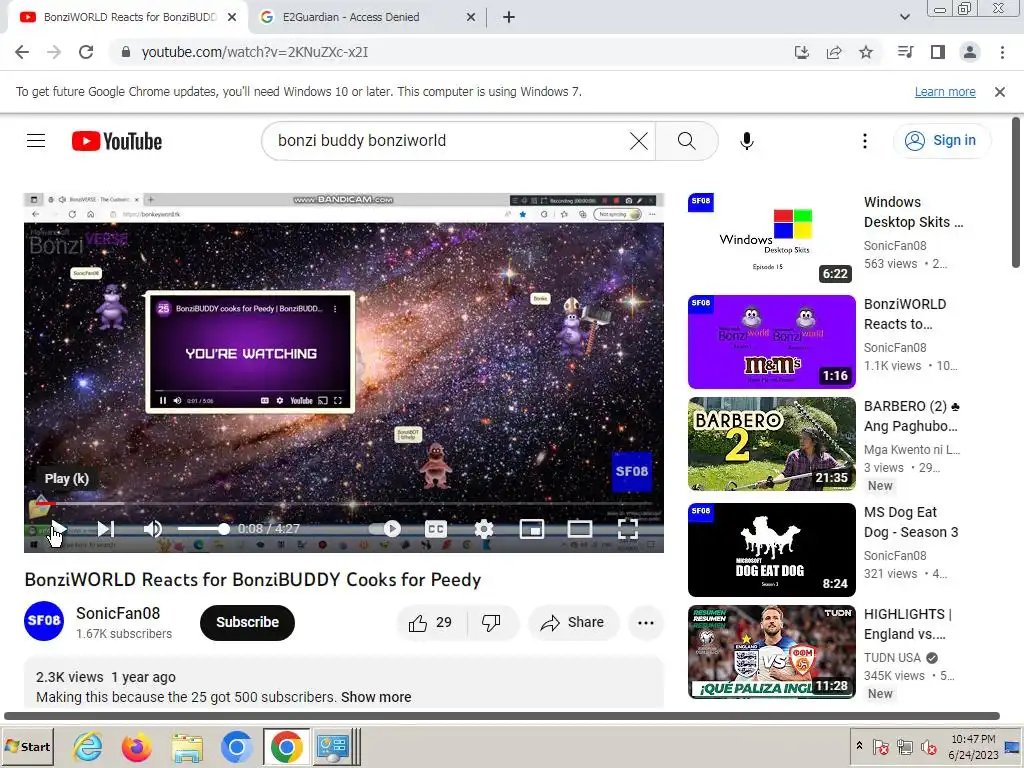
Task: Enter full screen video icon
Action: click(x=628, y=529)
